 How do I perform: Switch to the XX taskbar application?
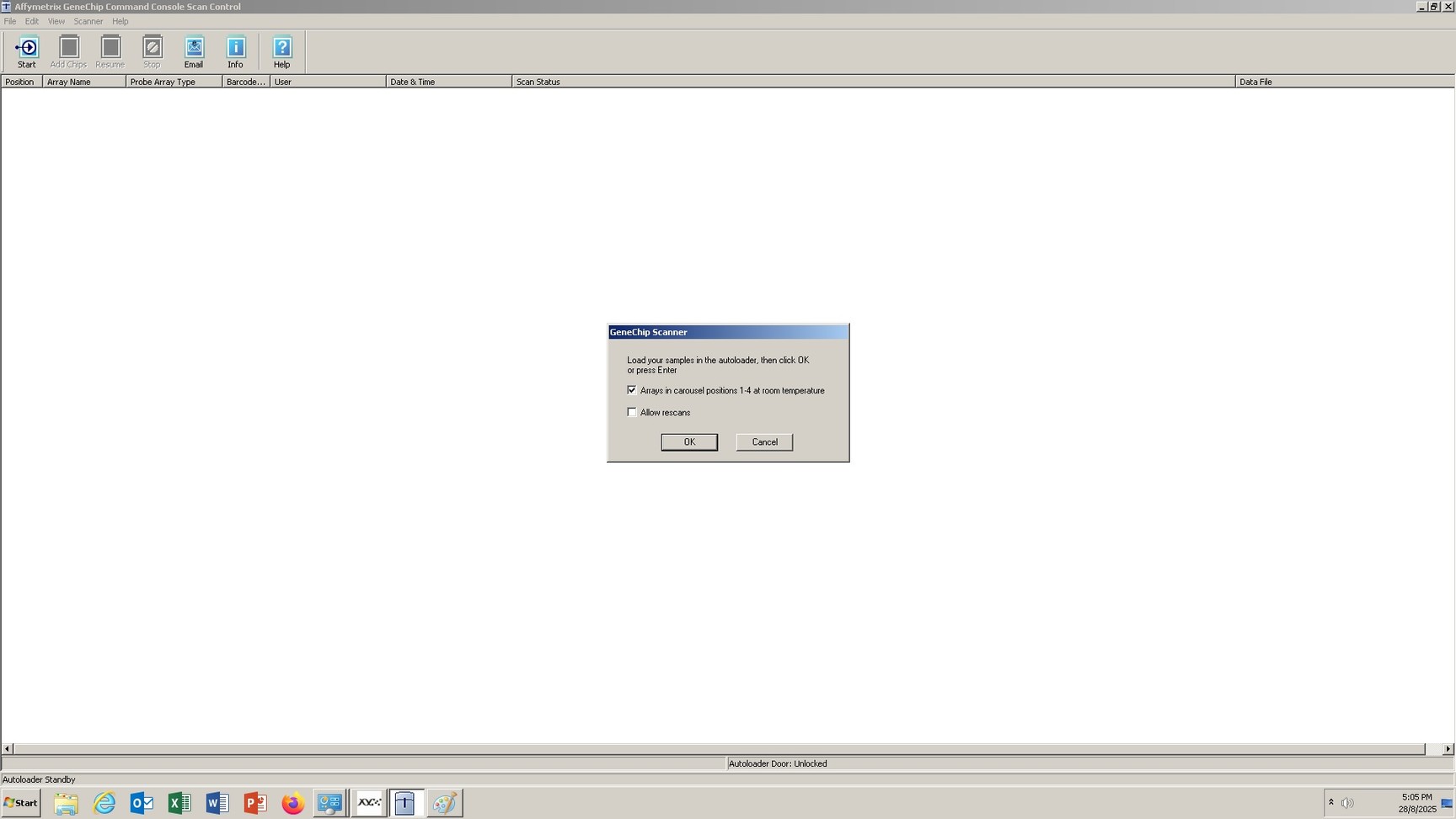[x=369, y=803]
